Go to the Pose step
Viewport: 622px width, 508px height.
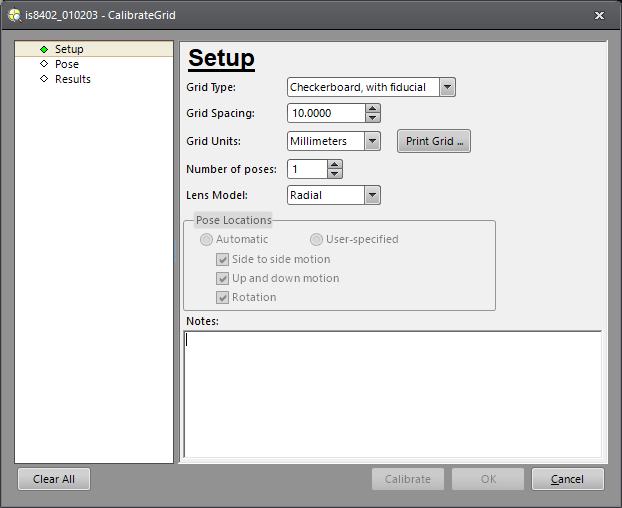tap(66, 64)
